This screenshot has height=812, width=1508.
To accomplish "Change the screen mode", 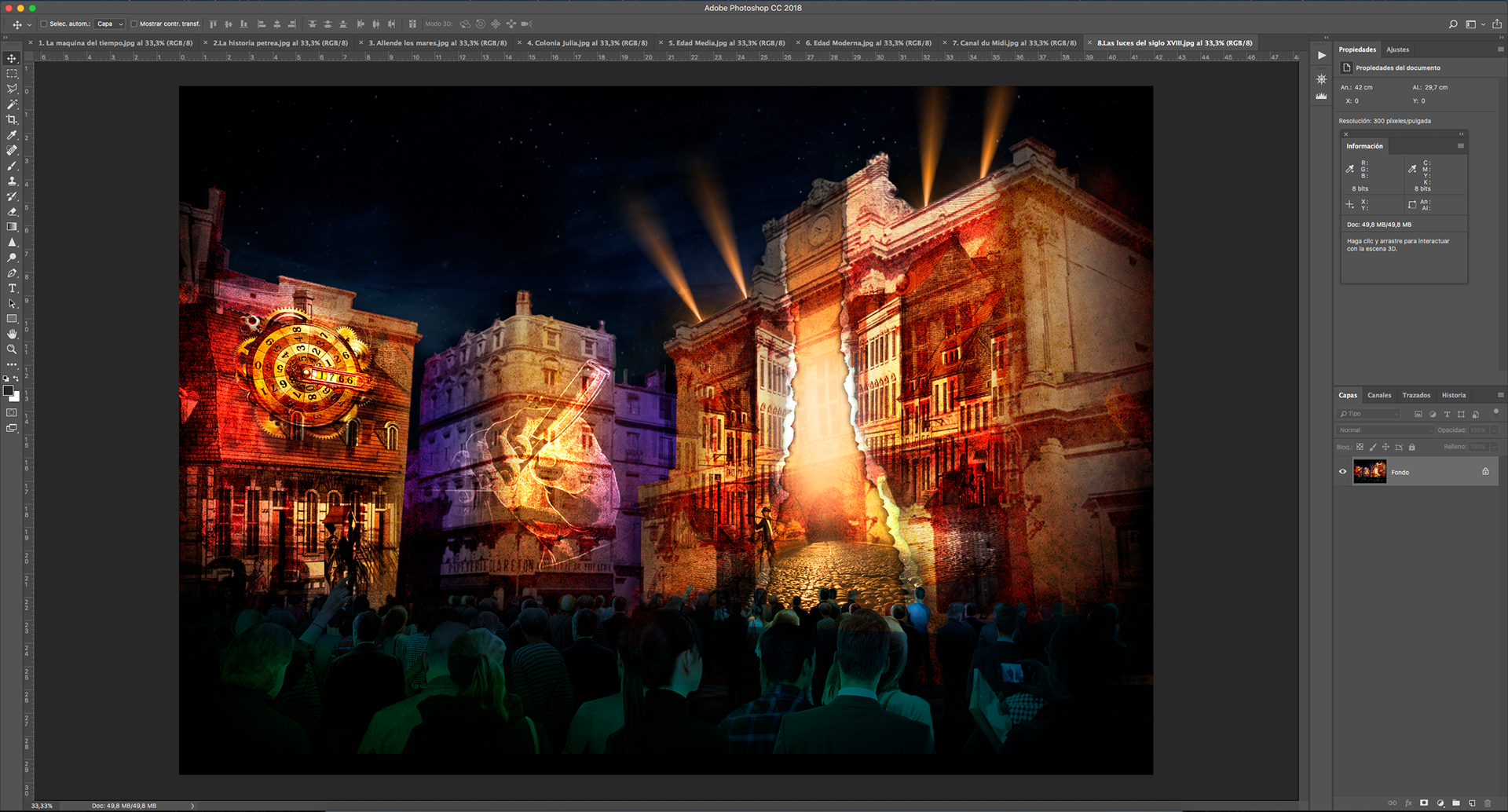I will (12, 428).
